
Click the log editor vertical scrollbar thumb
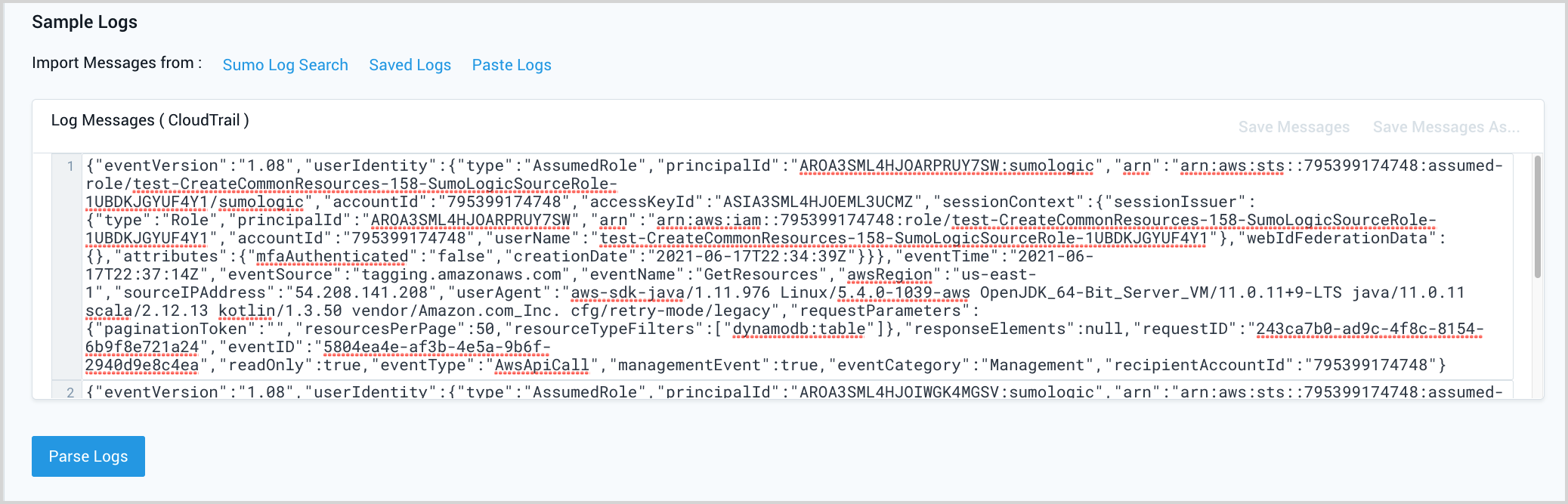click(x=1537, y=216)
